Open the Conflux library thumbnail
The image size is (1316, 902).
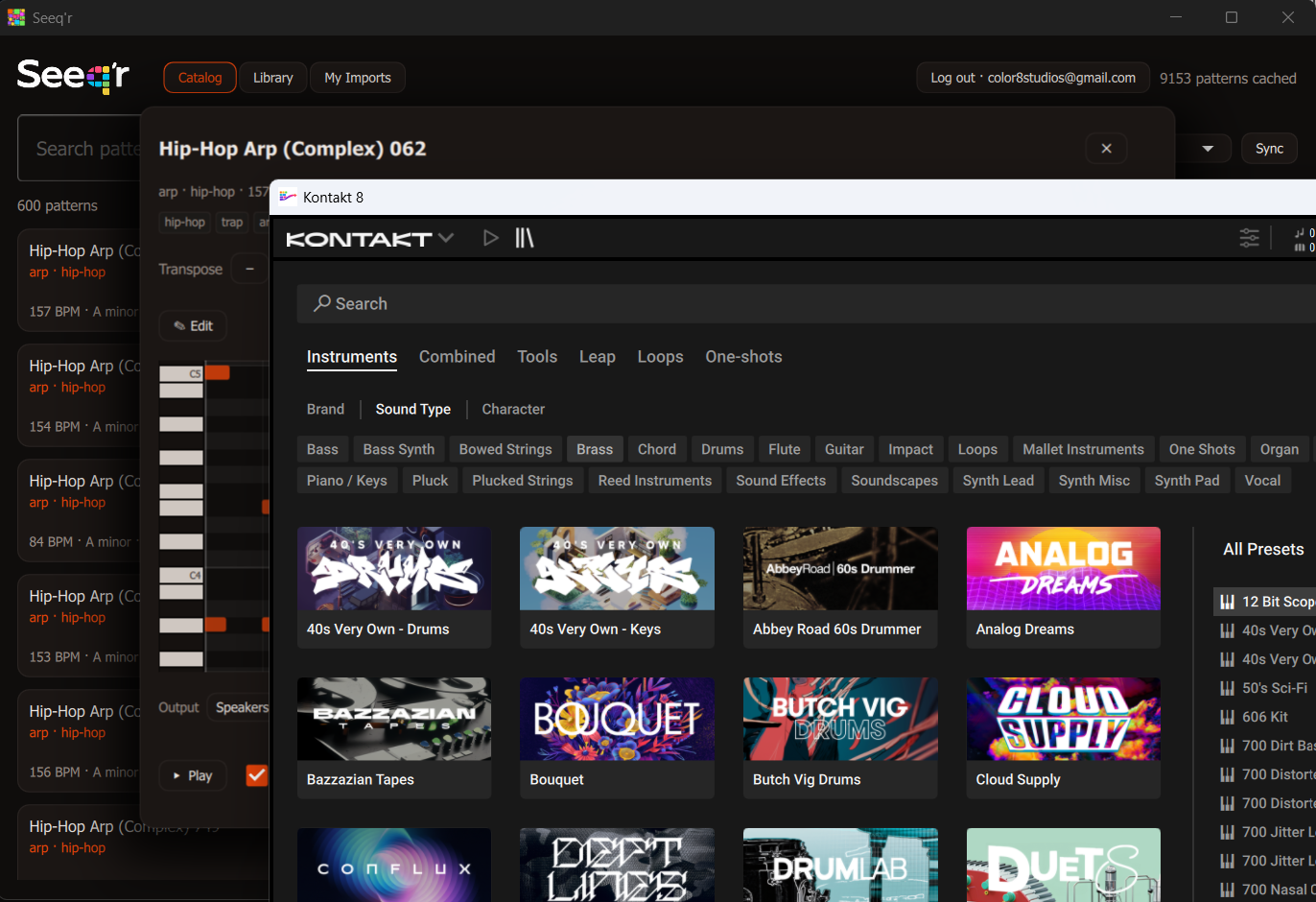click(x=394, y=865)
